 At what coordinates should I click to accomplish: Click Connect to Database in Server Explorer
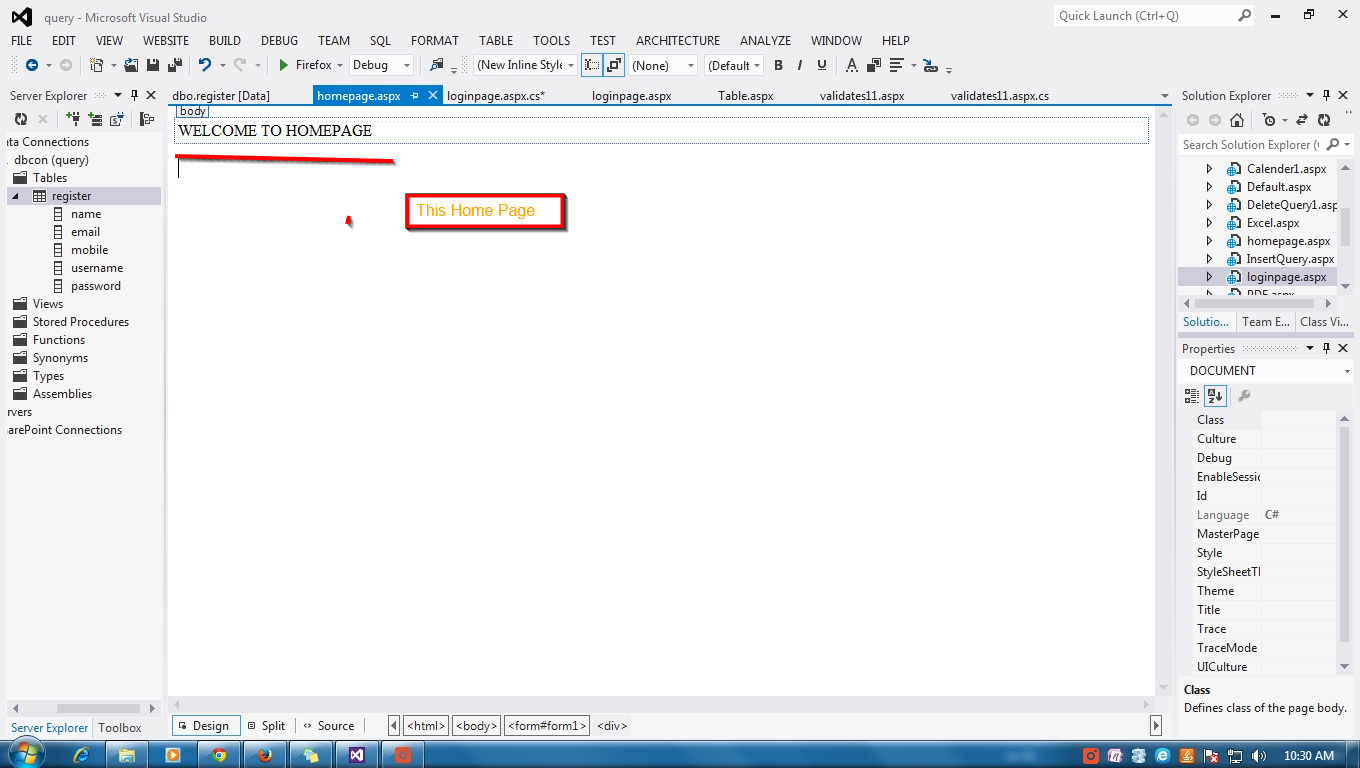[73, 119]
